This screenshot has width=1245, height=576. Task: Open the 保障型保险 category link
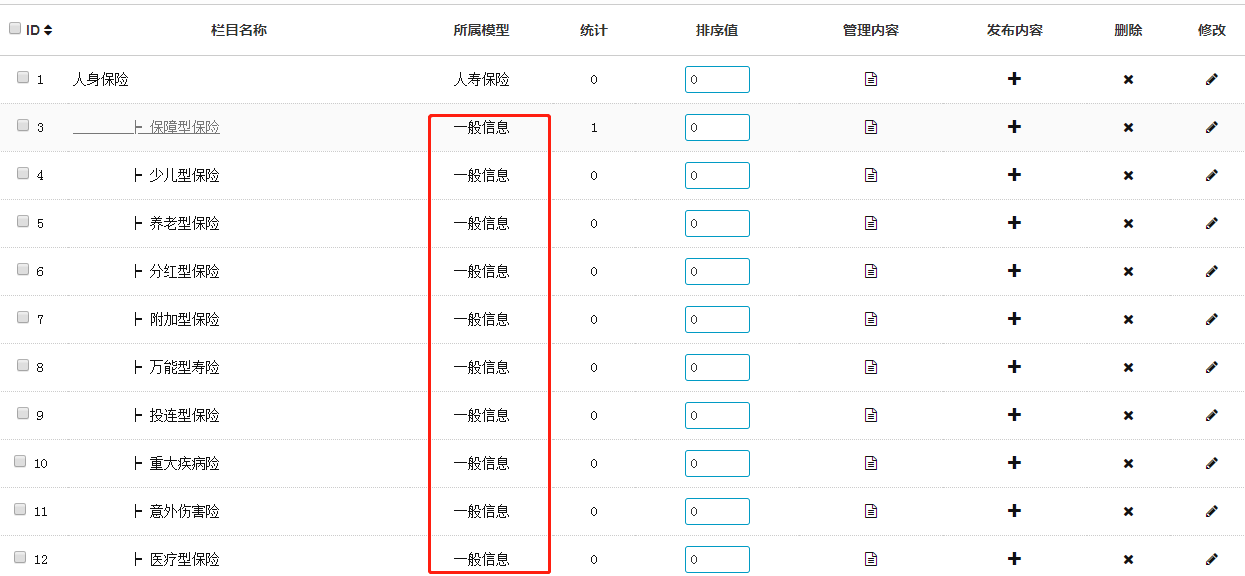coord(184,127)
